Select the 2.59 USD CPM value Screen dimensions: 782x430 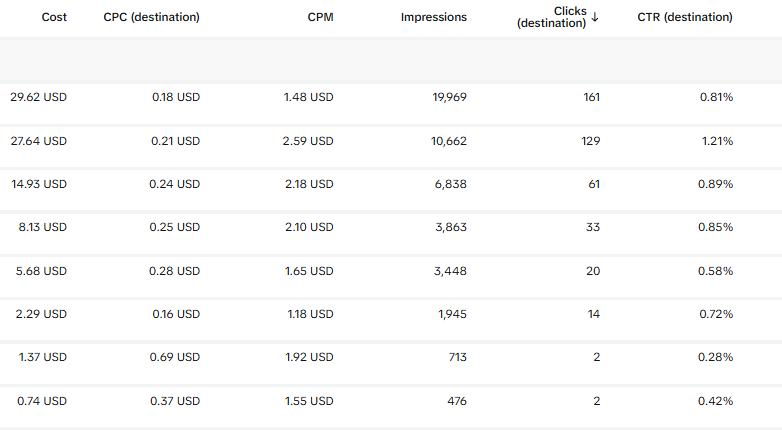pyautogui.click(x=308, y=141)
